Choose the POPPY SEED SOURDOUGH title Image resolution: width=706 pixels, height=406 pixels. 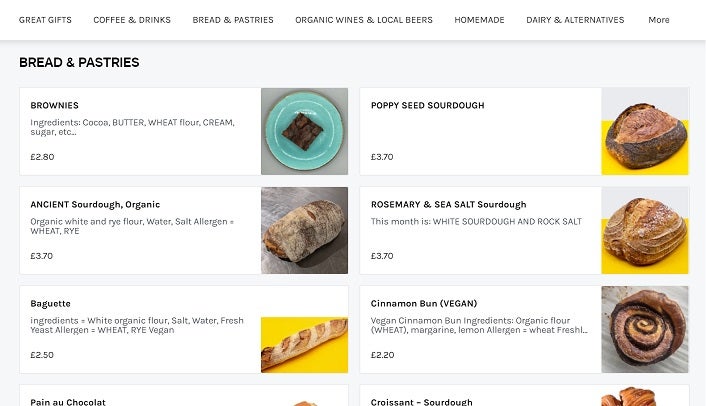[427, 105]
